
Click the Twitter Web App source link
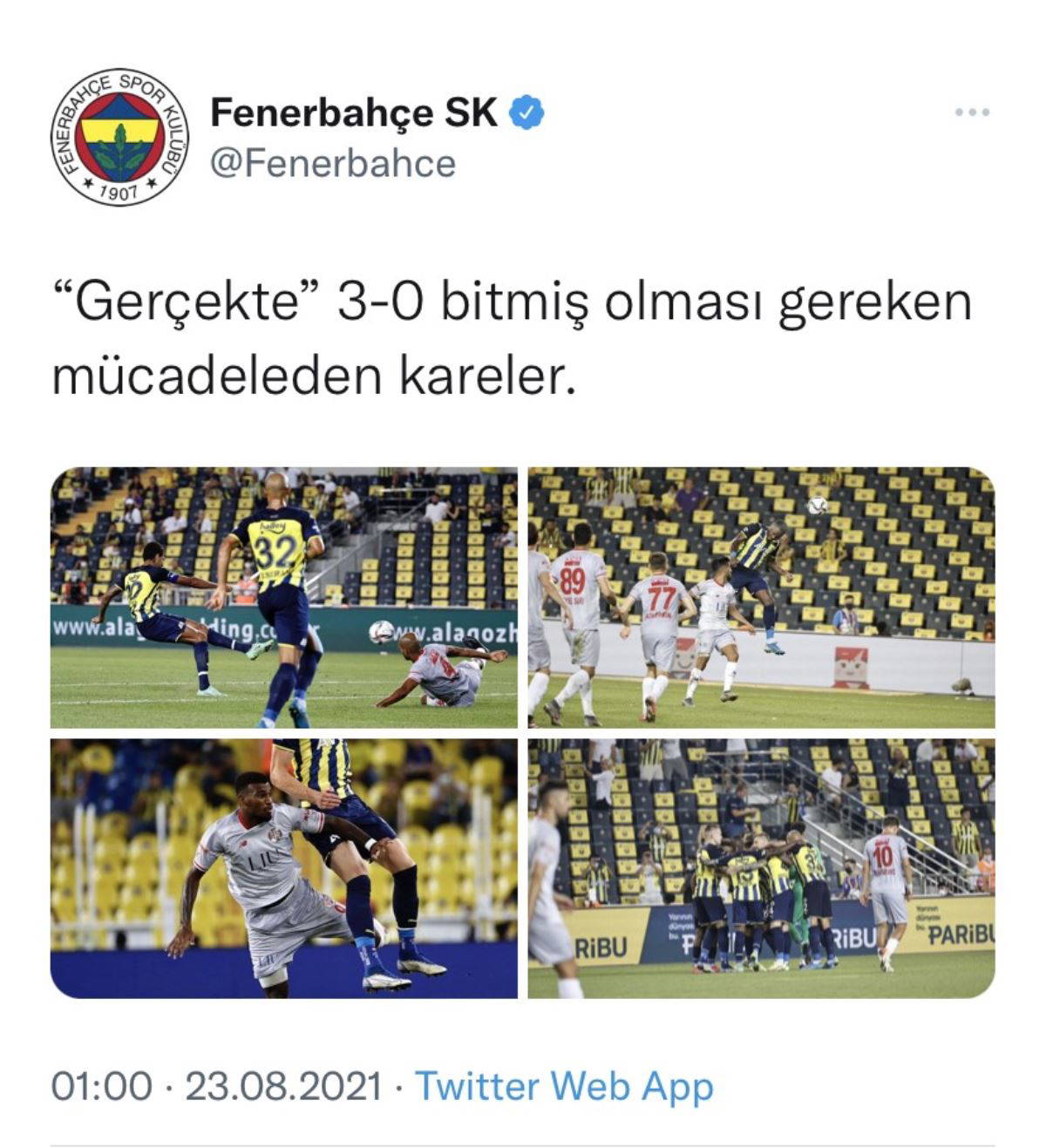coord(564,1086)
